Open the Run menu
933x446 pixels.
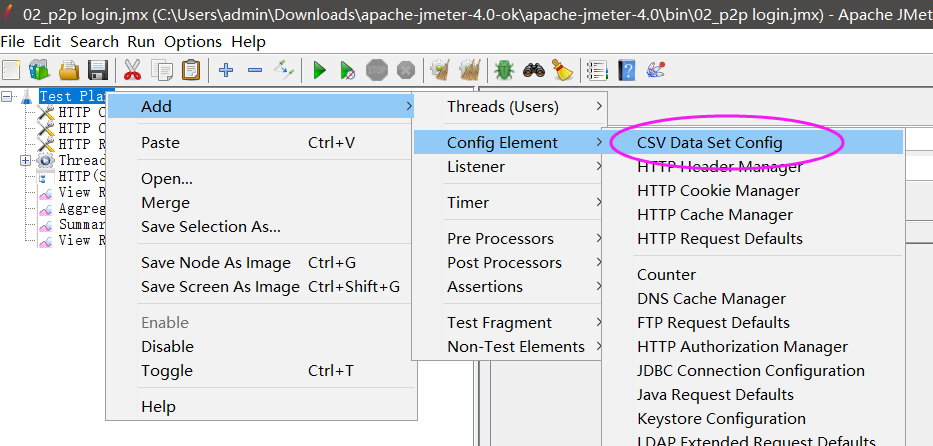click(141, 42)
